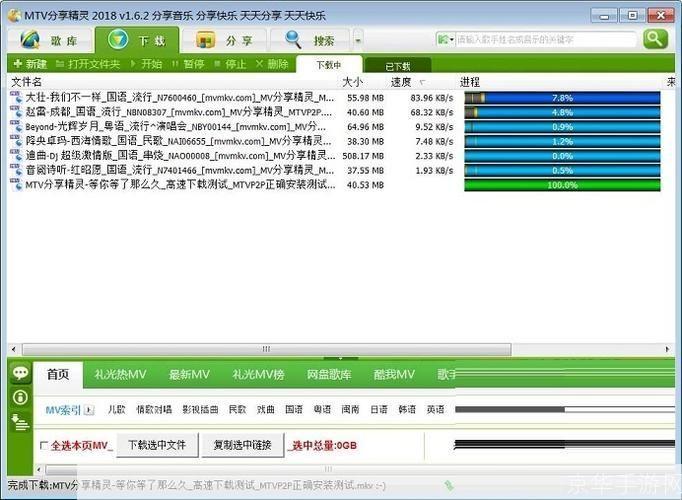This screenshot has height=500, width=682.
Task: Sort by 进程 column header
Action: coord(470,82)
